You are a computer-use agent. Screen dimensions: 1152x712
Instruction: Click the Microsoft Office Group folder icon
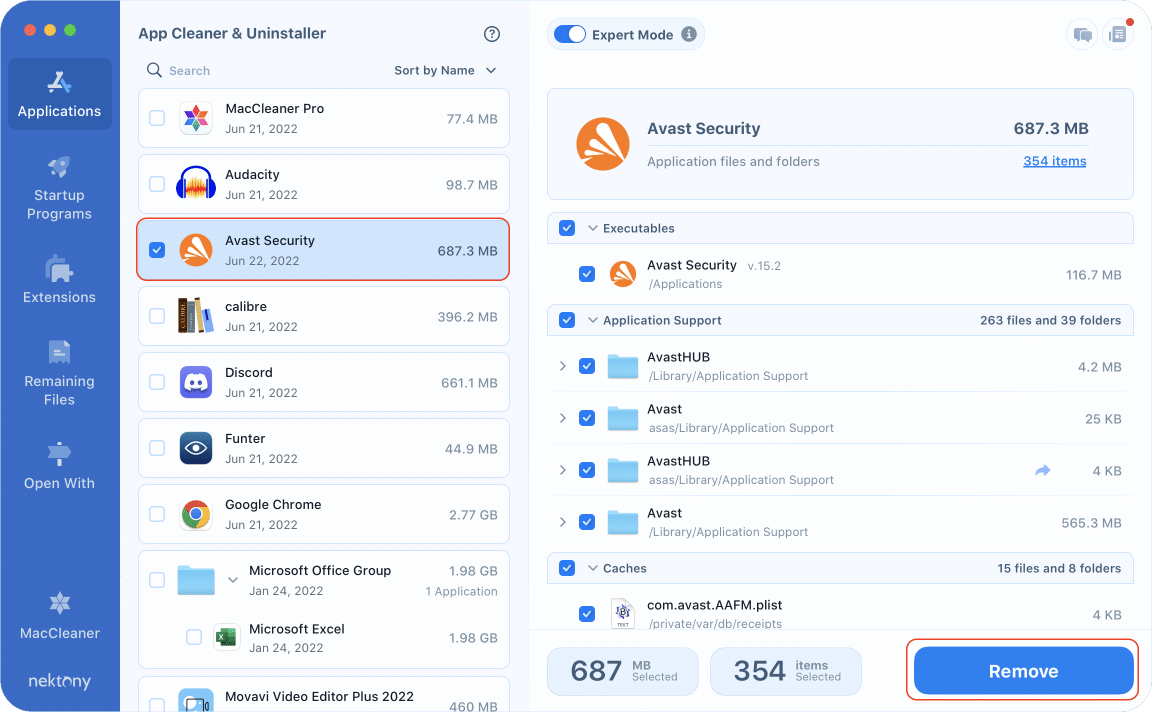[196, 580]
